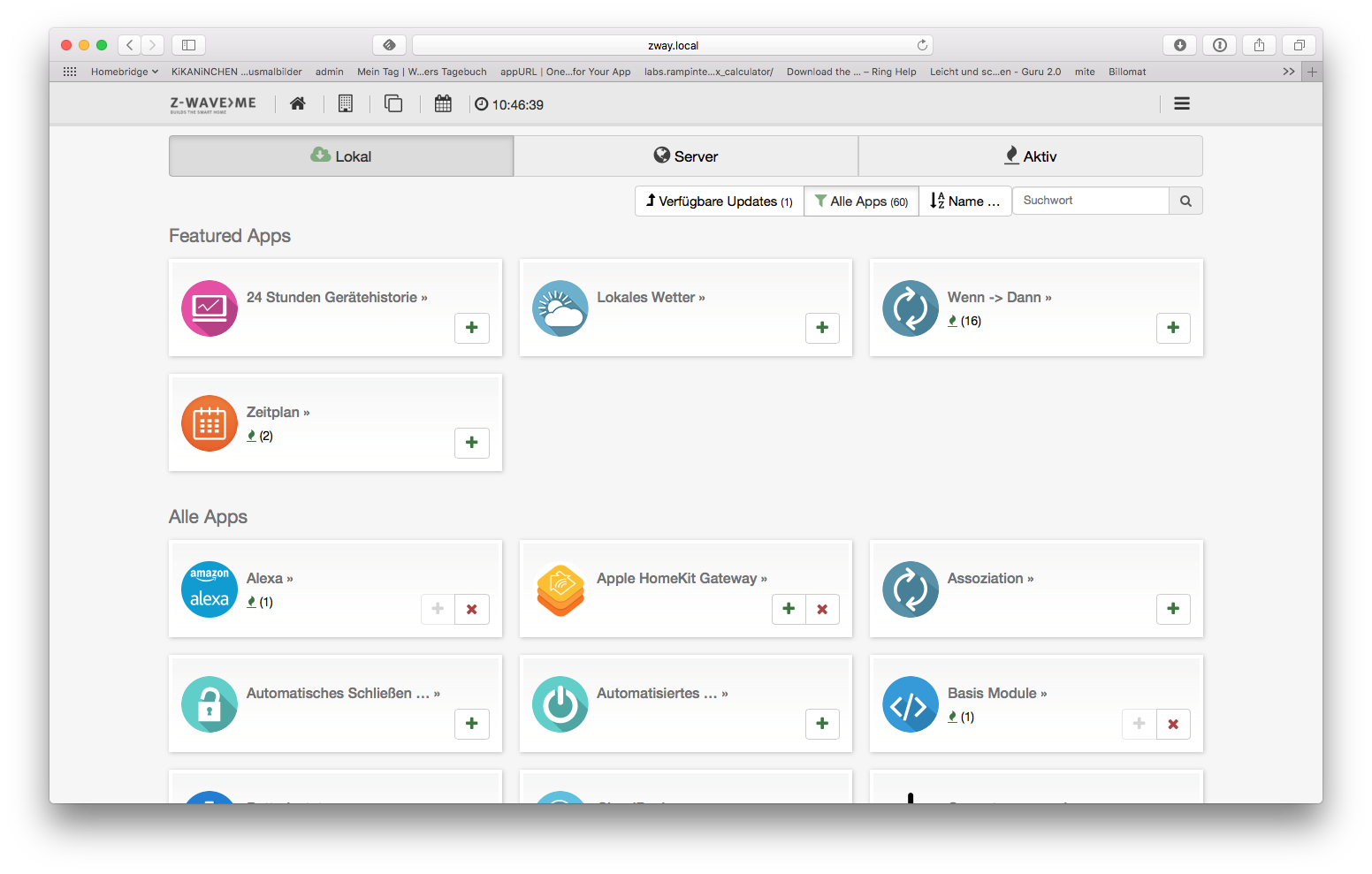The width and height of the screenshot is (1372, 874).
Task: Delete the Apple HomeKit Gateway app
Action: tap(822, 609)
